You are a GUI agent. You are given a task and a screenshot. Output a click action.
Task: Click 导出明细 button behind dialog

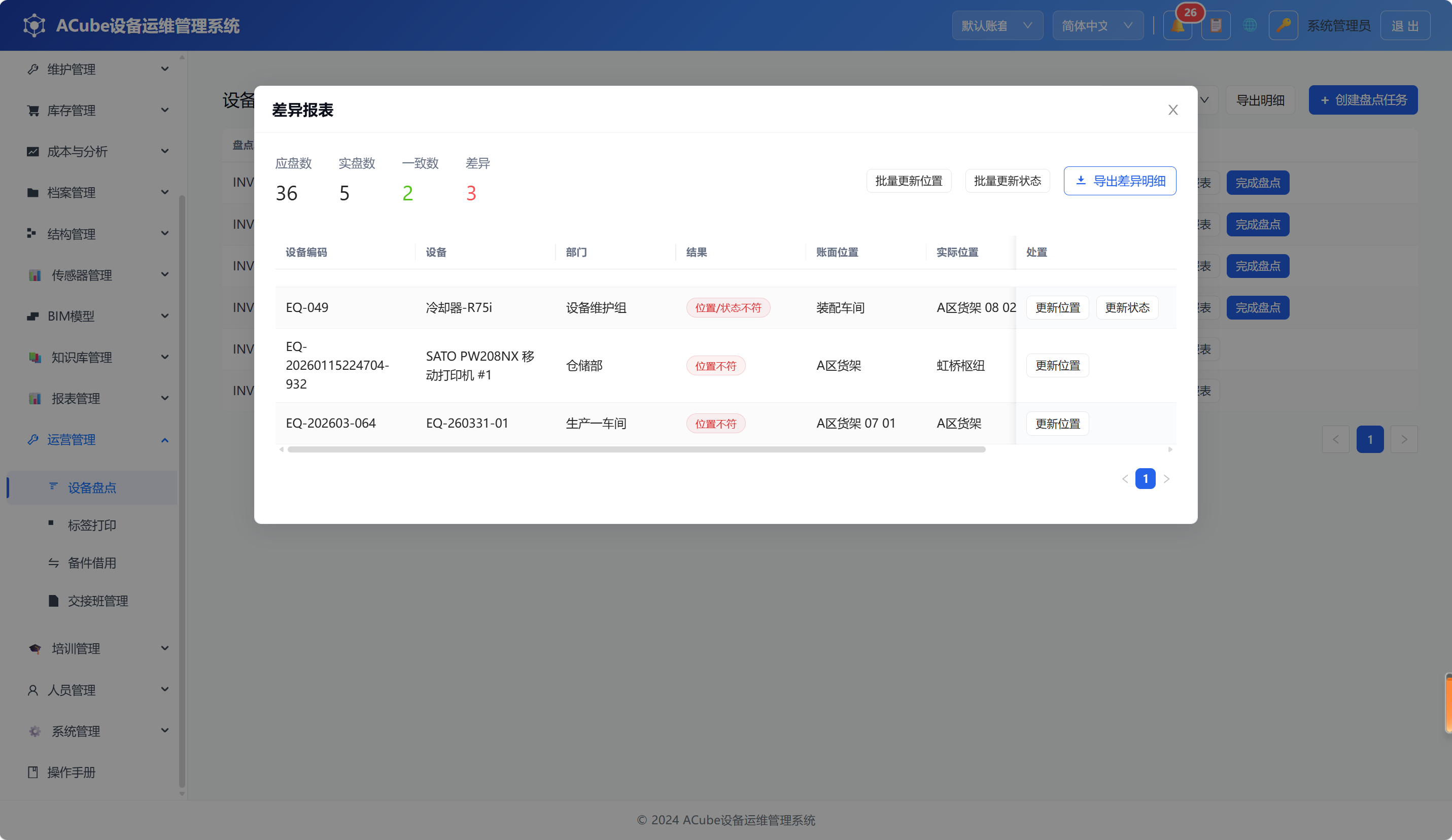pos(1260,100)
